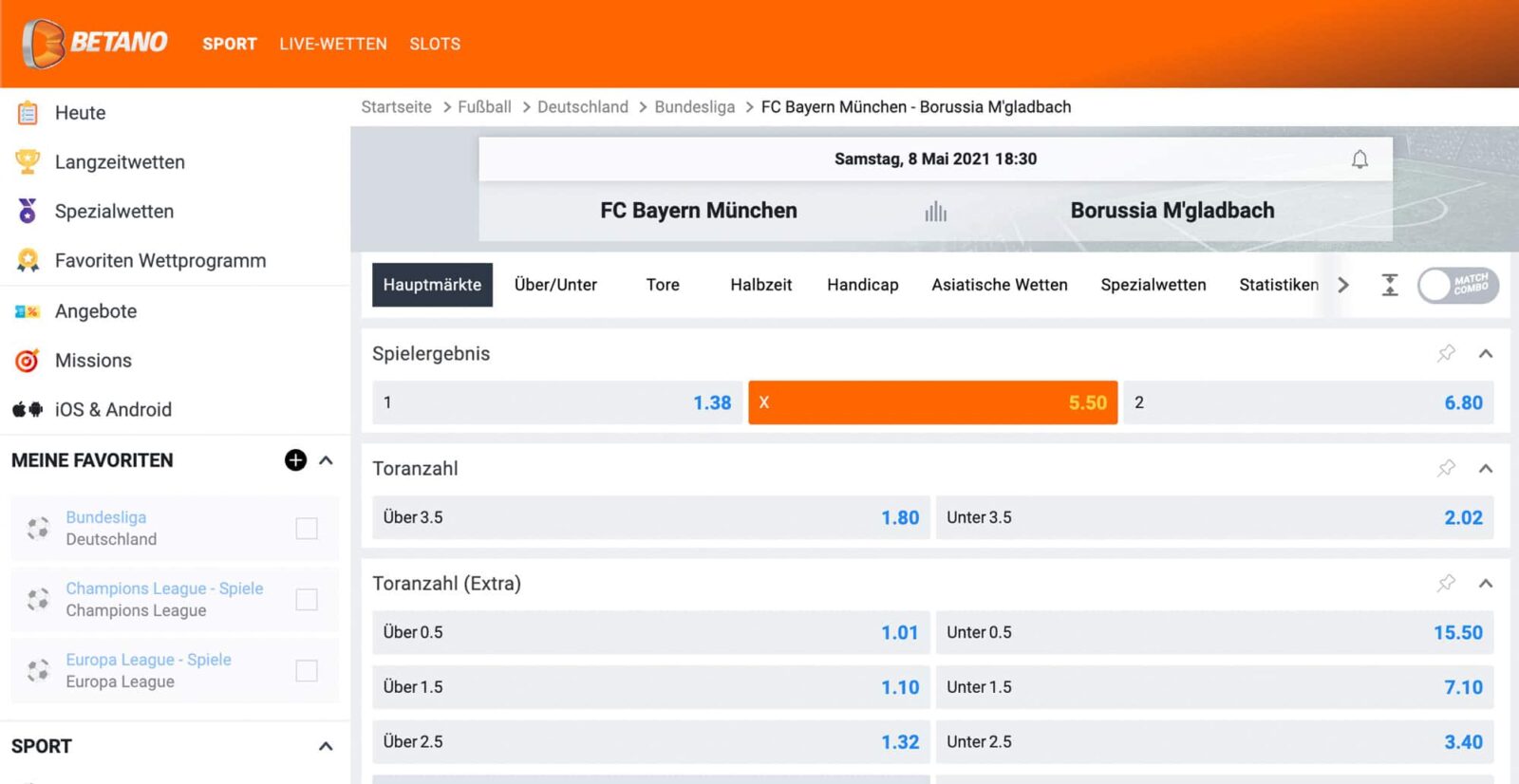Click the Betano logo
The image size is (1519, 784).
(x=95, y=43)
